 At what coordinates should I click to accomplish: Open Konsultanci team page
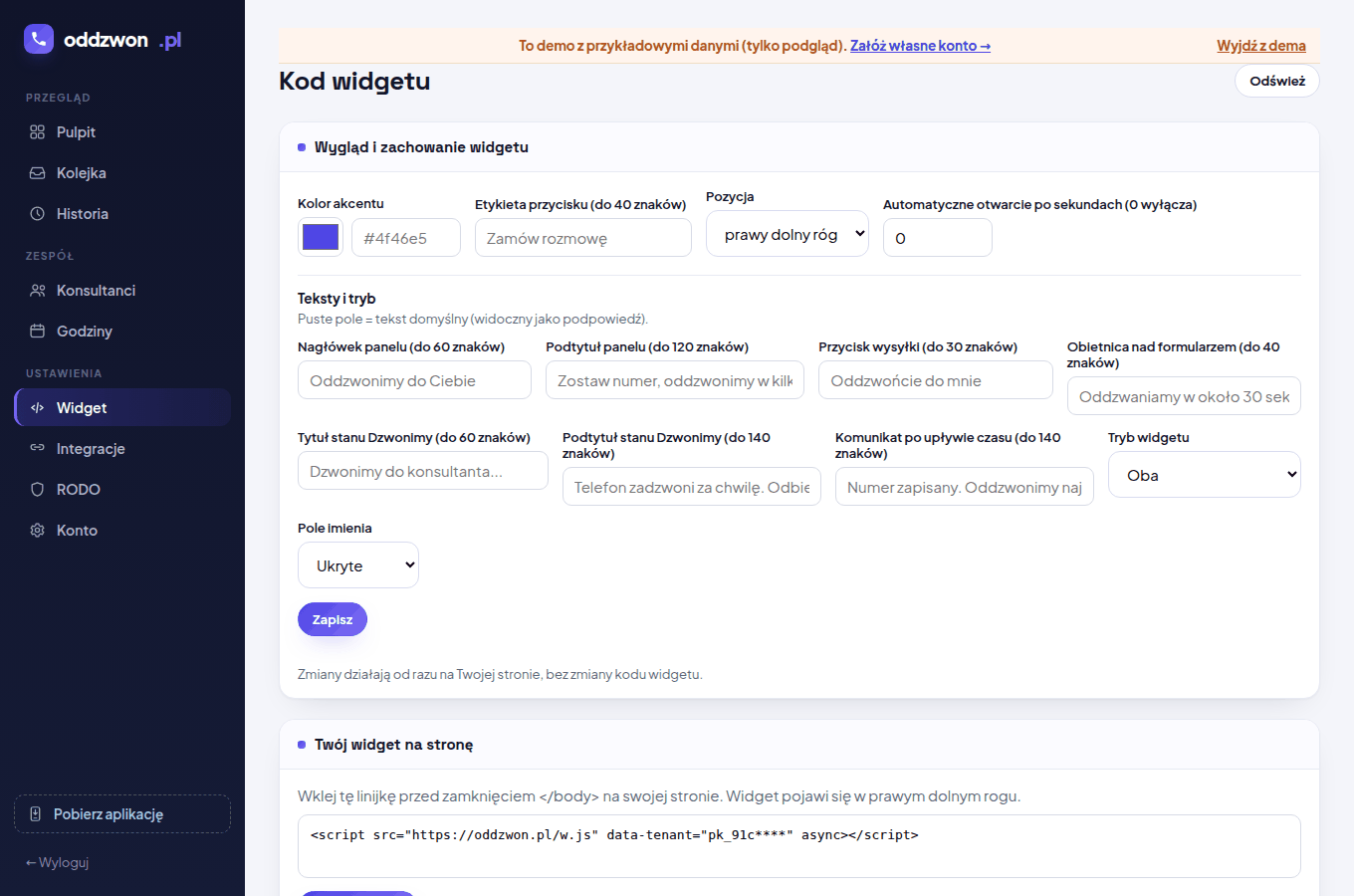pos(122,291)
